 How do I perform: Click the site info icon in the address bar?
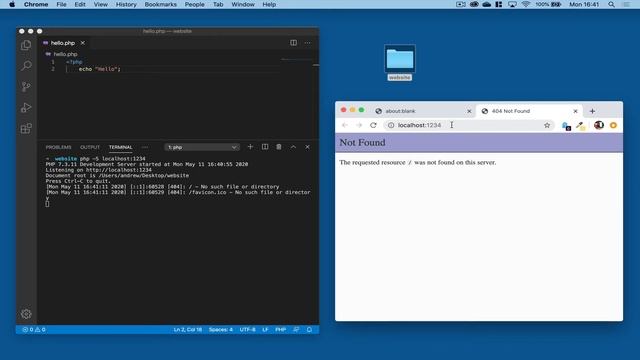(x=391, y=125)
